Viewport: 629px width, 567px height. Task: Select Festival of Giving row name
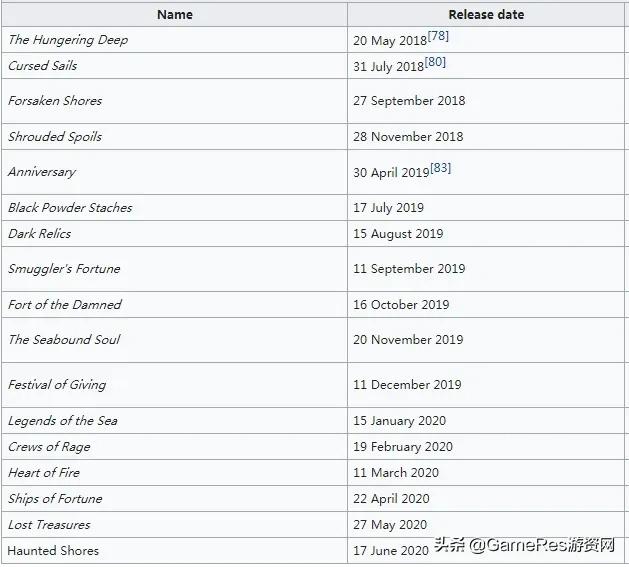pyautogui.click(x=57, y=385)
